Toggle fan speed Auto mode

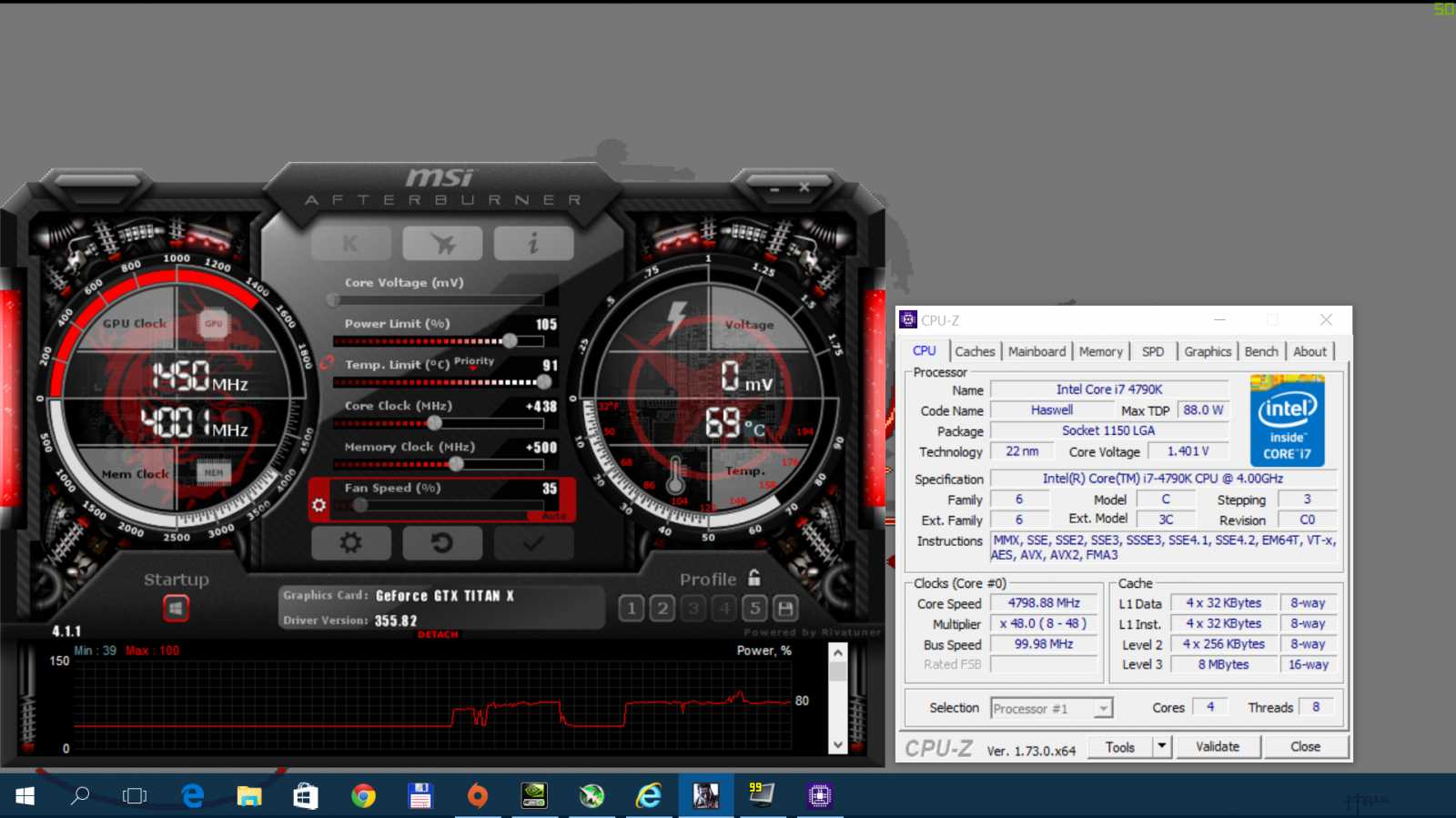click(x=553, y=516)
